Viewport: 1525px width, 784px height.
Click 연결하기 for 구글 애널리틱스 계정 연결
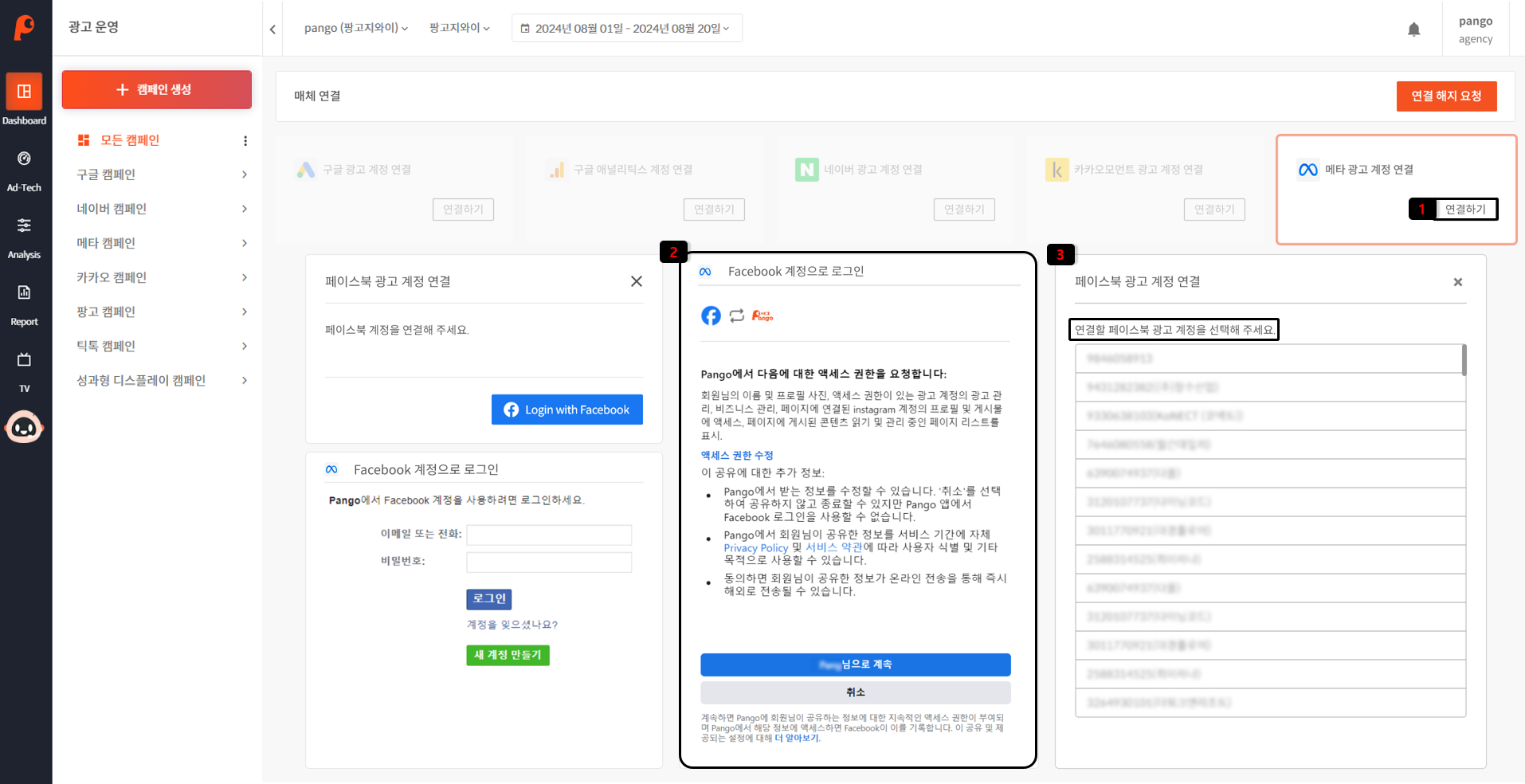click(714, 210)
